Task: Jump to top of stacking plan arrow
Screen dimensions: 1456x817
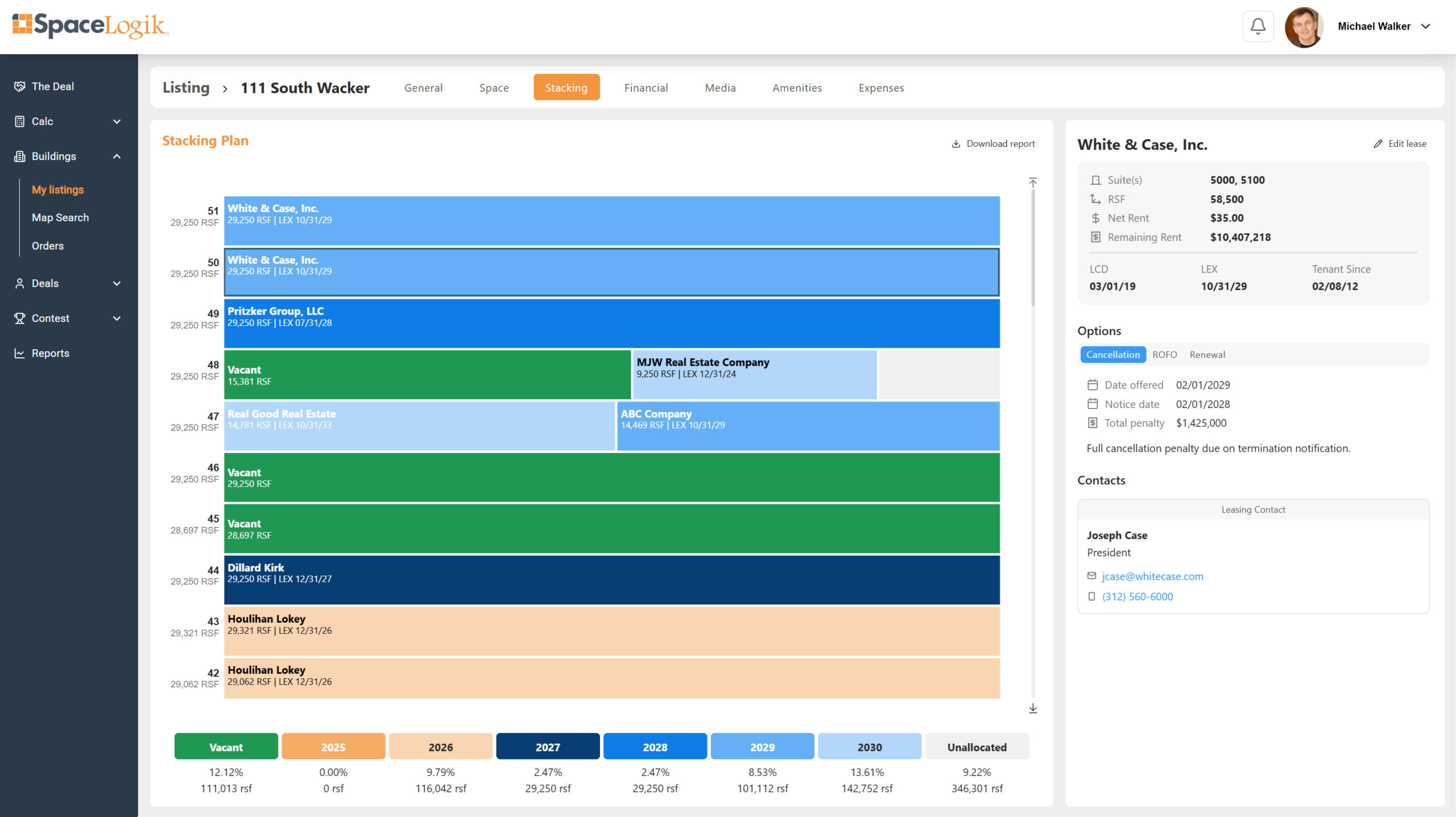Action: (1033, 183)
